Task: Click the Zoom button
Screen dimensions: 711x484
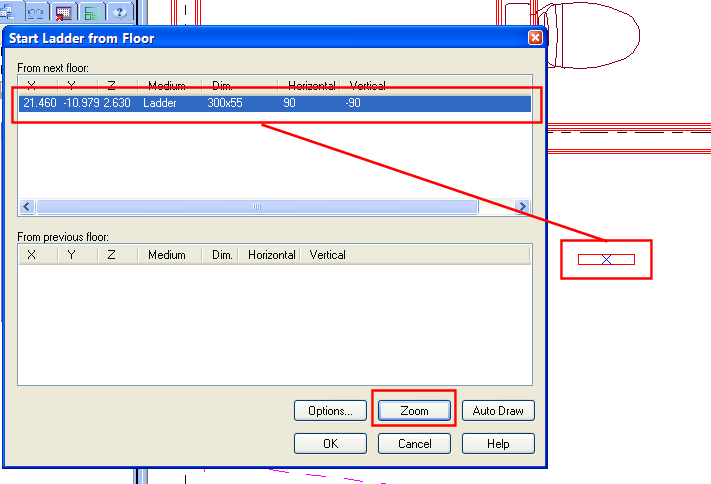Action: tap(414, 411)
